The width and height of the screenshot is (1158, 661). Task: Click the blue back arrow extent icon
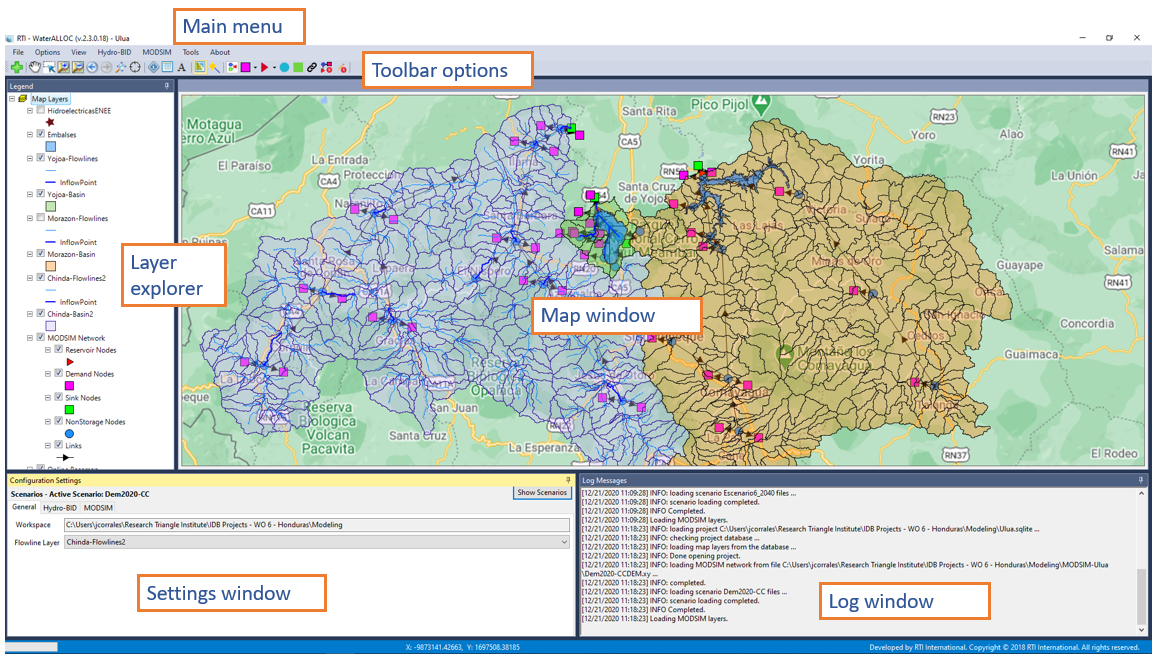(92, 68)
